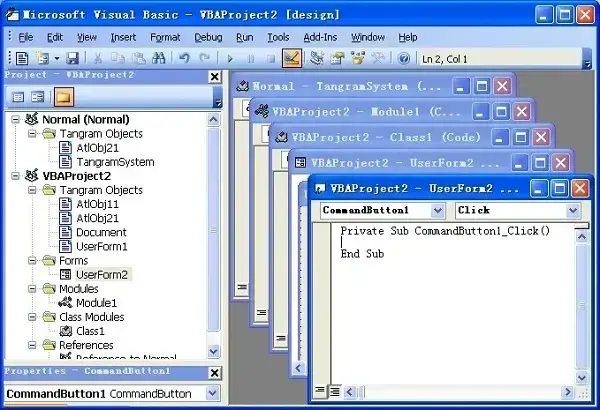Open the Window menu
The width and height of the screenshot is (600, 410).
[x=368, y=37]
